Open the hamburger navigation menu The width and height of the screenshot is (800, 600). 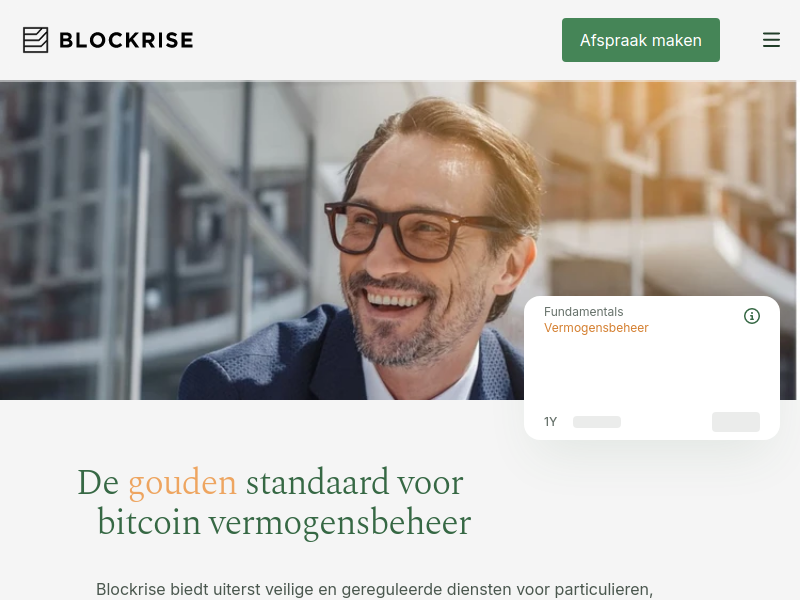[771, 40]
